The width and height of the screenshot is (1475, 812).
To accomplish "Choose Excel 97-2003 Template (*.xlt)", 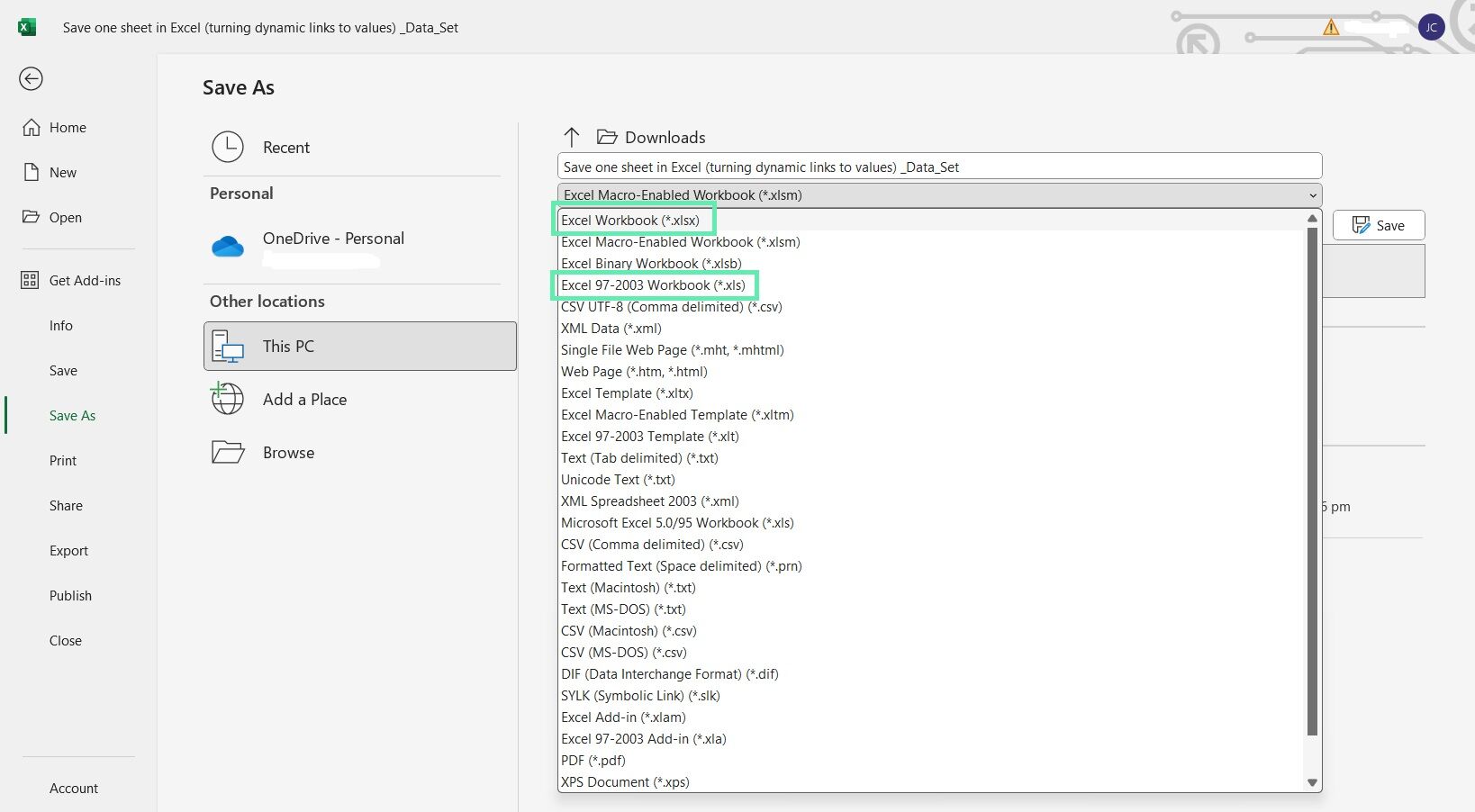I will click(x=931, y=436).
